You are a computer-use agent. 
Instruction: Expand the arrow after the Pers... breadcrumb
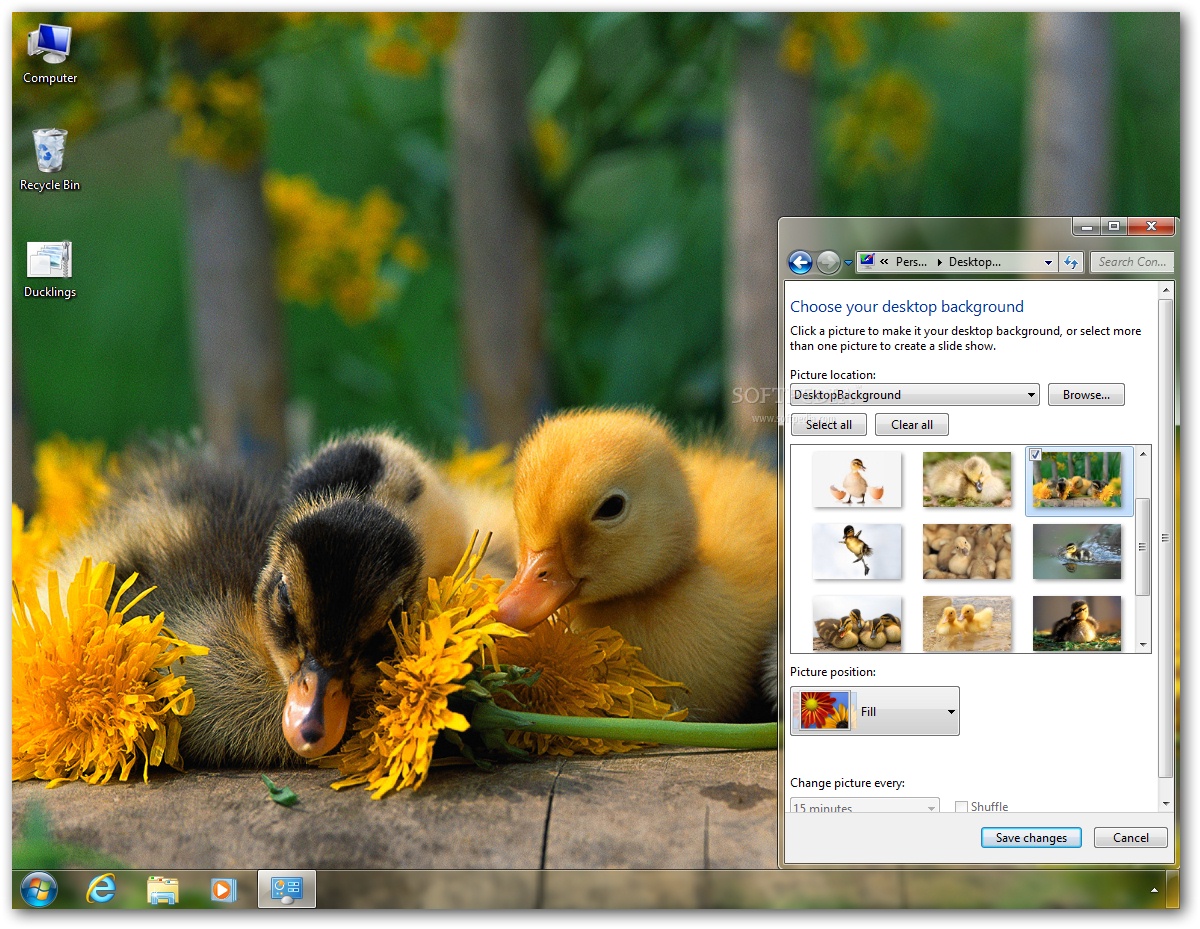point(939,262)
